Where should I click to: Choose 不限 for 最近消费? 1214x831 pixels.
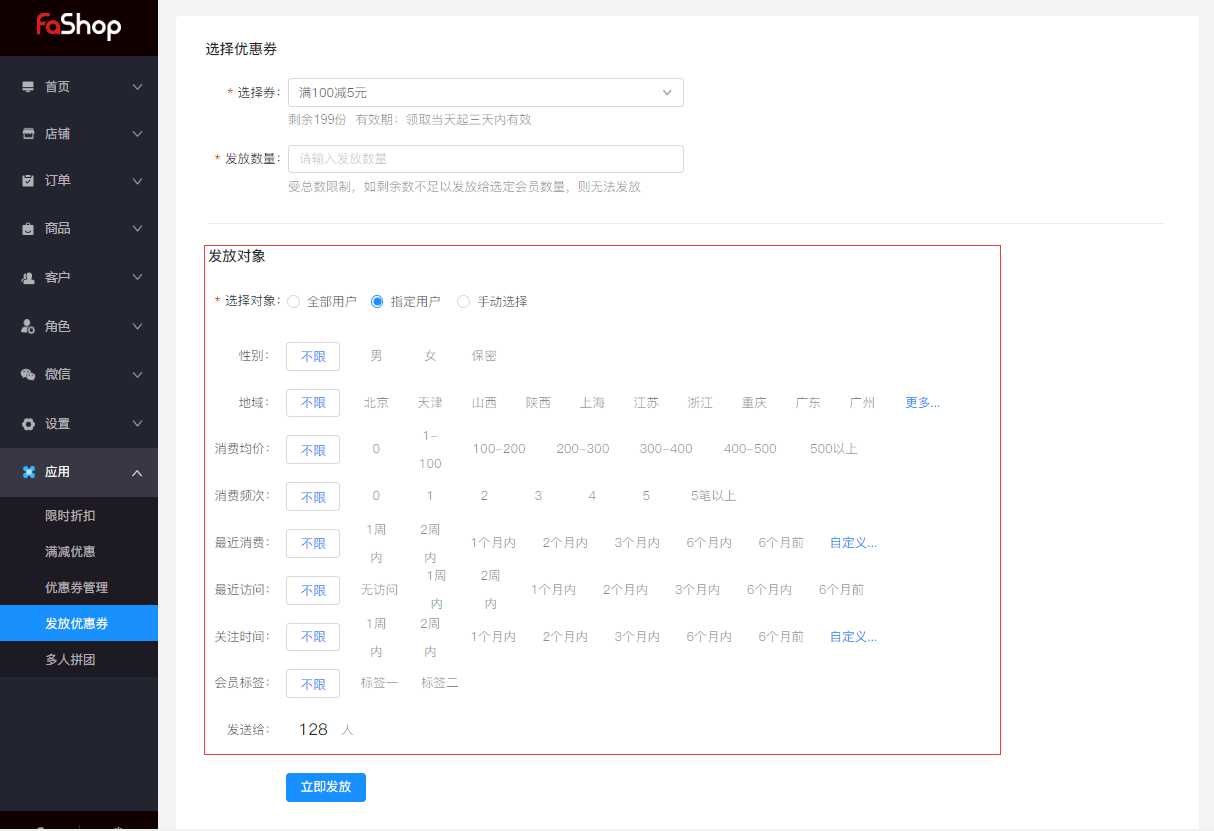pos(313,544)
